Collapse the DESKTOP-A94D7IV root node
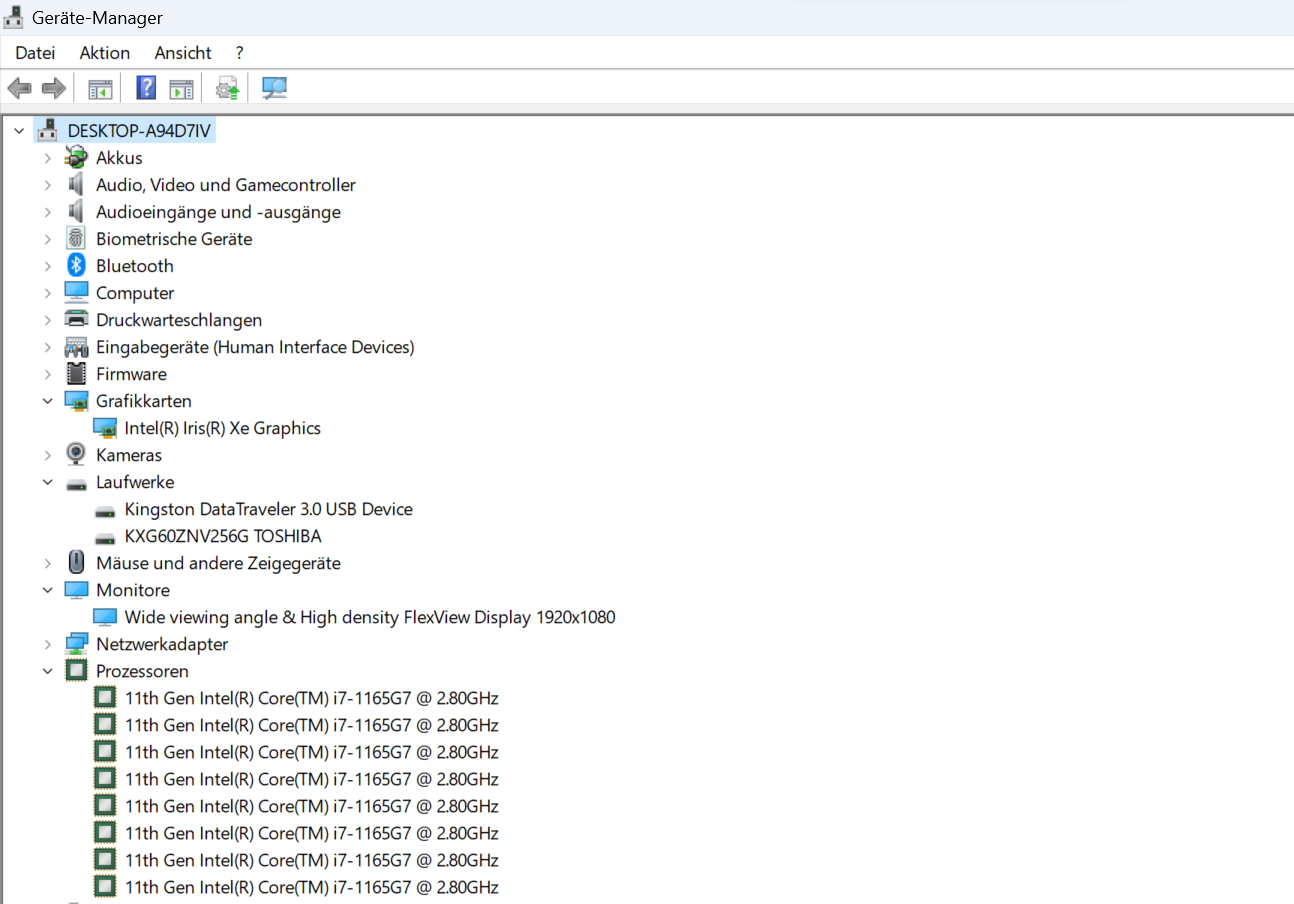Image resolution: width=1294 pixels, height=904 pixels. point(18,130)
